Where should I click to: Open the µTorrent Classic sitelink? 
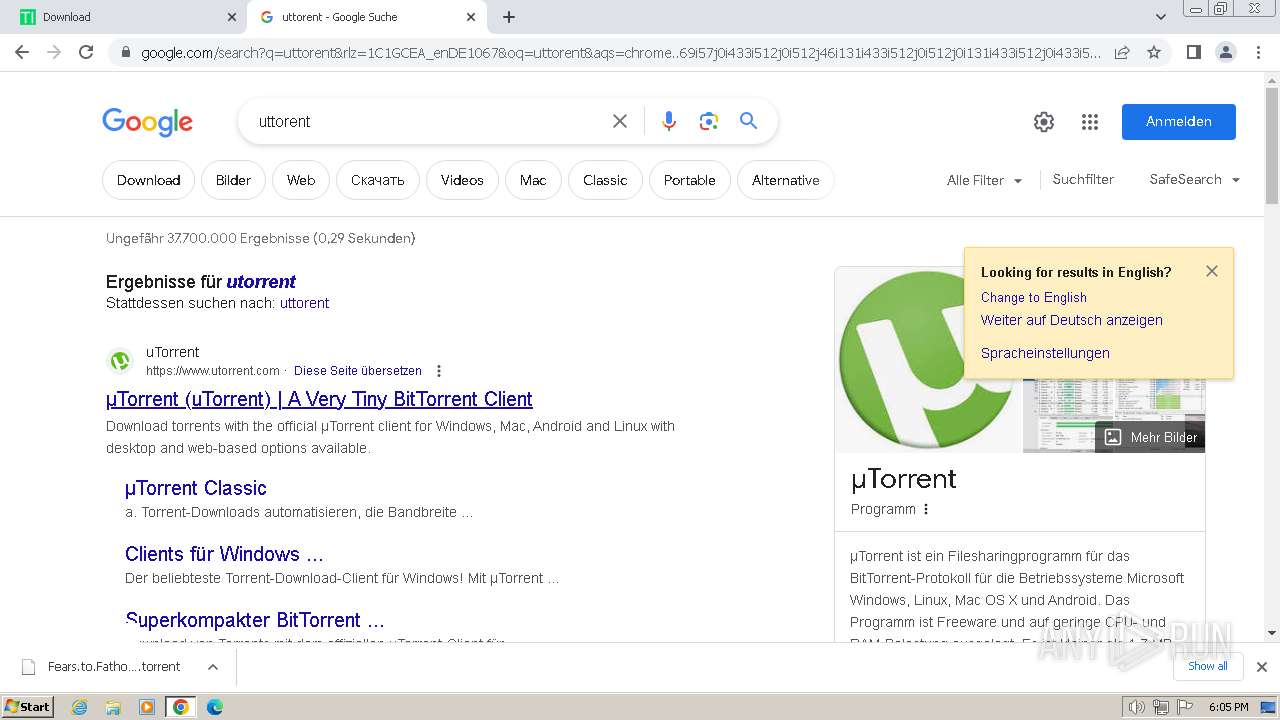[x=196, y=488]
